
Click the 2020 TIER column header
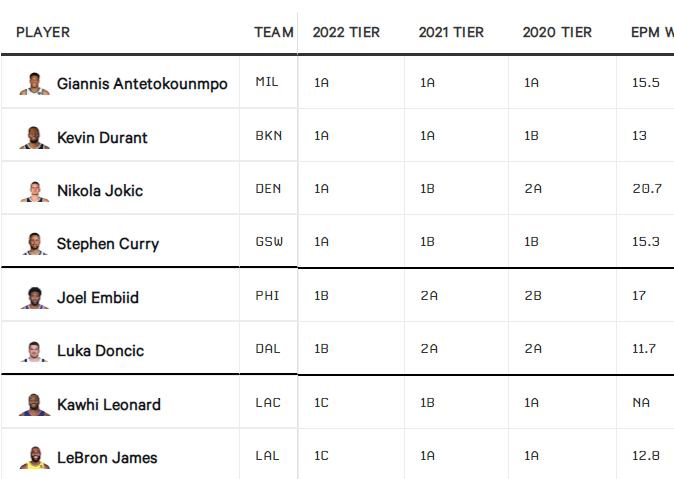[x=557, y=32]
